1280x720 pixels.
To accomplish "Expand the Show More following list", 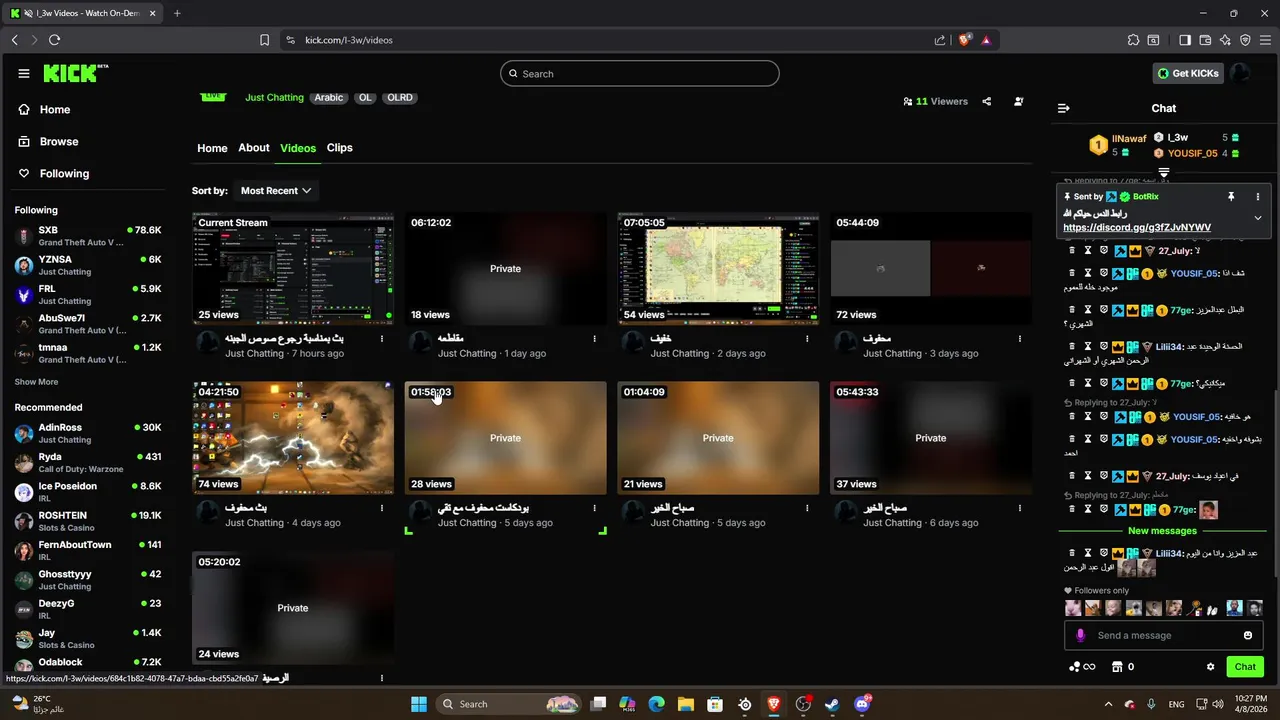I will coord(36,382).
